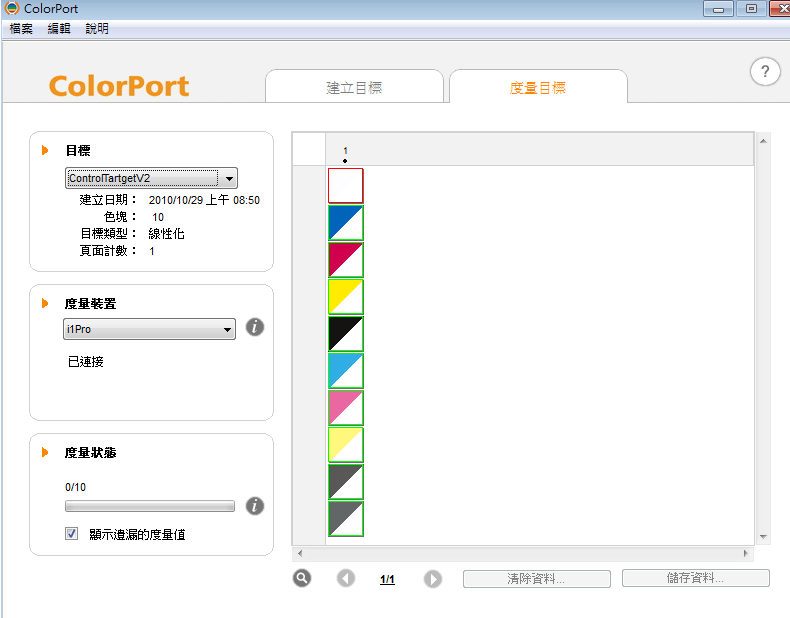790x618 pixels.
Task: Click horizontal scrollbar left arrow
Action: click(x=300, y=553)
